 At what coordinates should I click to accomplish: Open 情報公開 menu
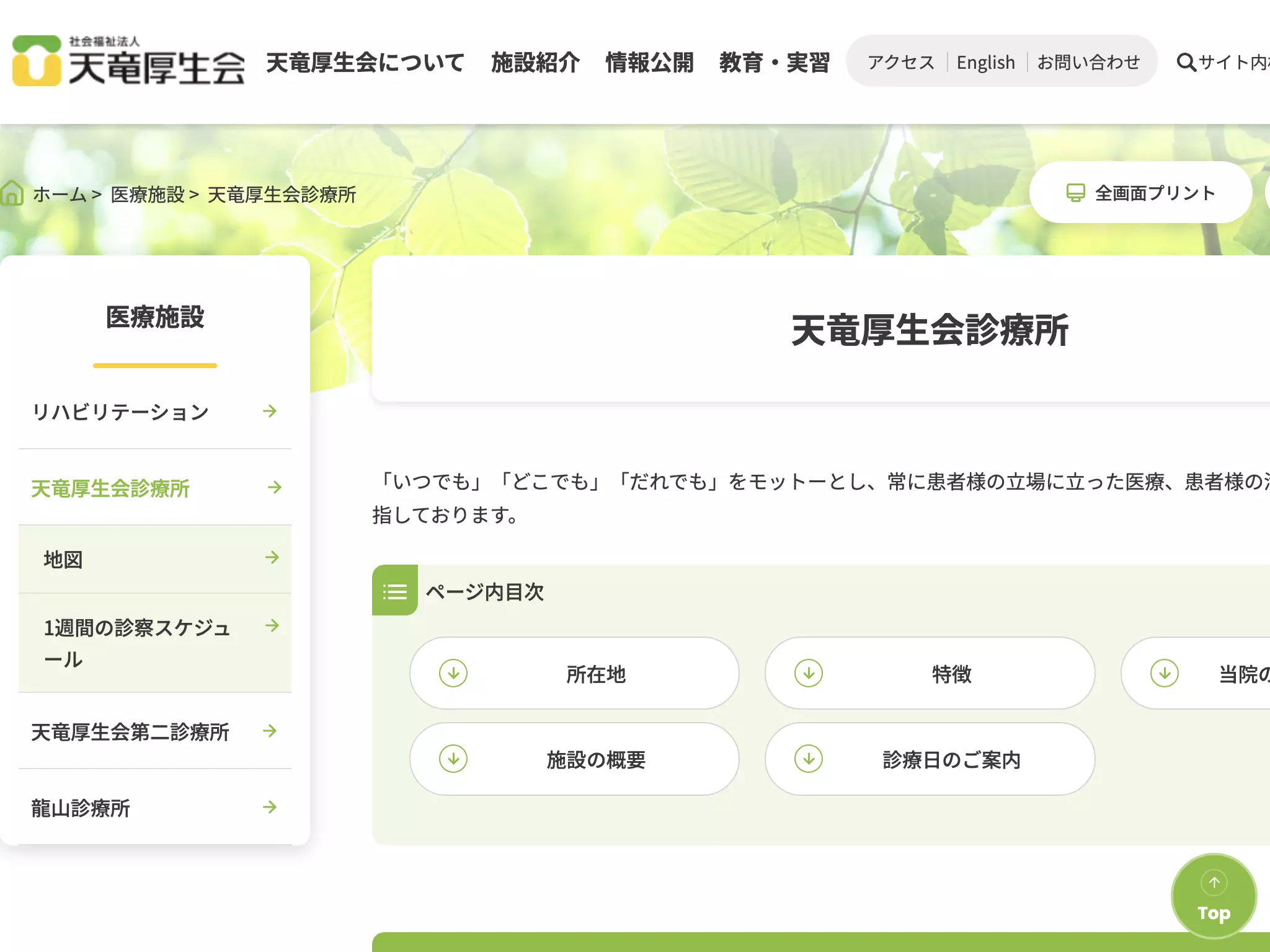pos(649,63)
